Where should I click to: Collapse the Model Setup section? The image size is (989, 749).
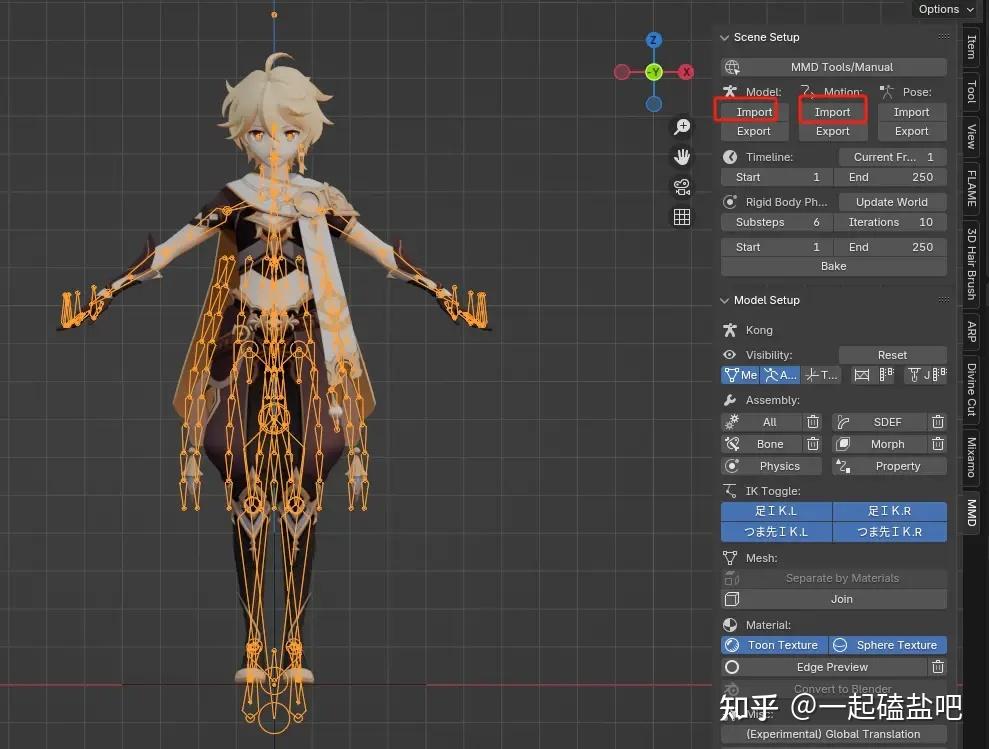(x=724, y=299)
